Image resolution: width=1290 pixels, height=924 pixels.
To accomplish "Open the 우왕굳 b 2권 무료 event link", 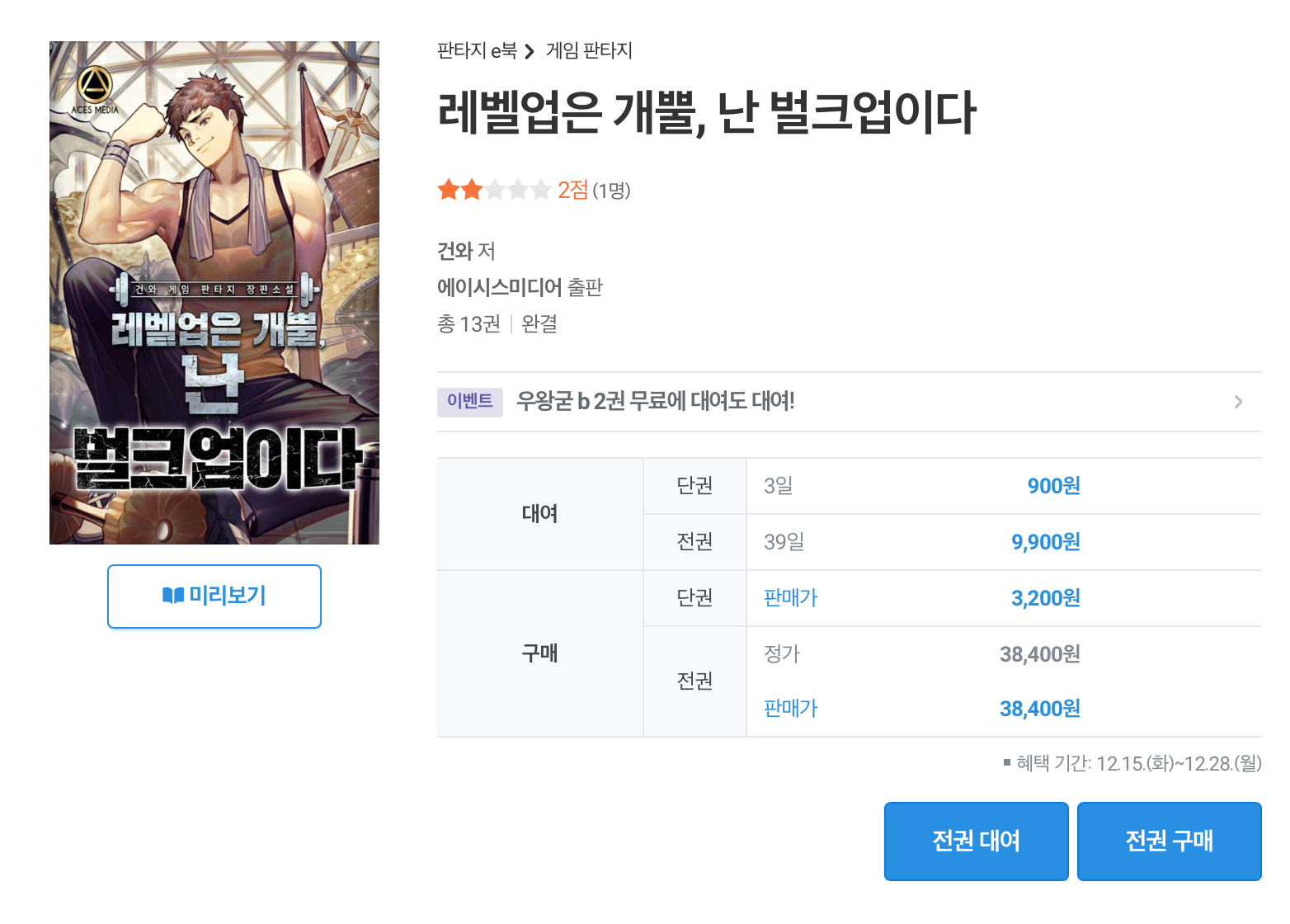I will tap(656, 402).
